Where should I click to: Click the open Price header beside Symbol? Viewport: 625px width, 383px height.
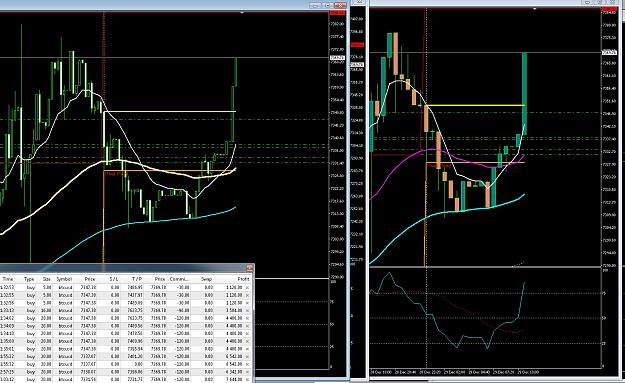[x=90, y=279]
